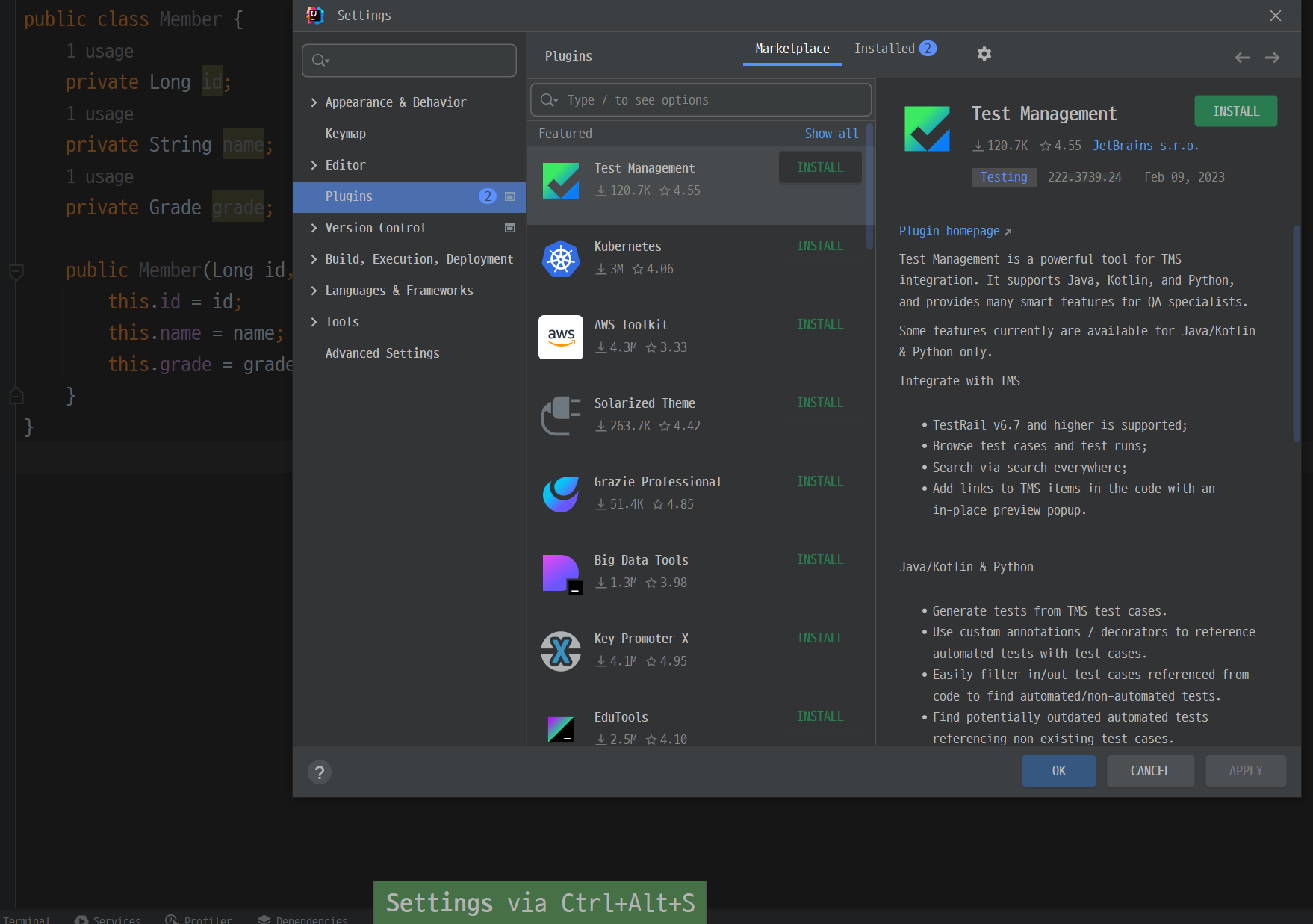1313x924 pixels.
Task: Click the plugin list scrollbar
Action: (869, 187)
